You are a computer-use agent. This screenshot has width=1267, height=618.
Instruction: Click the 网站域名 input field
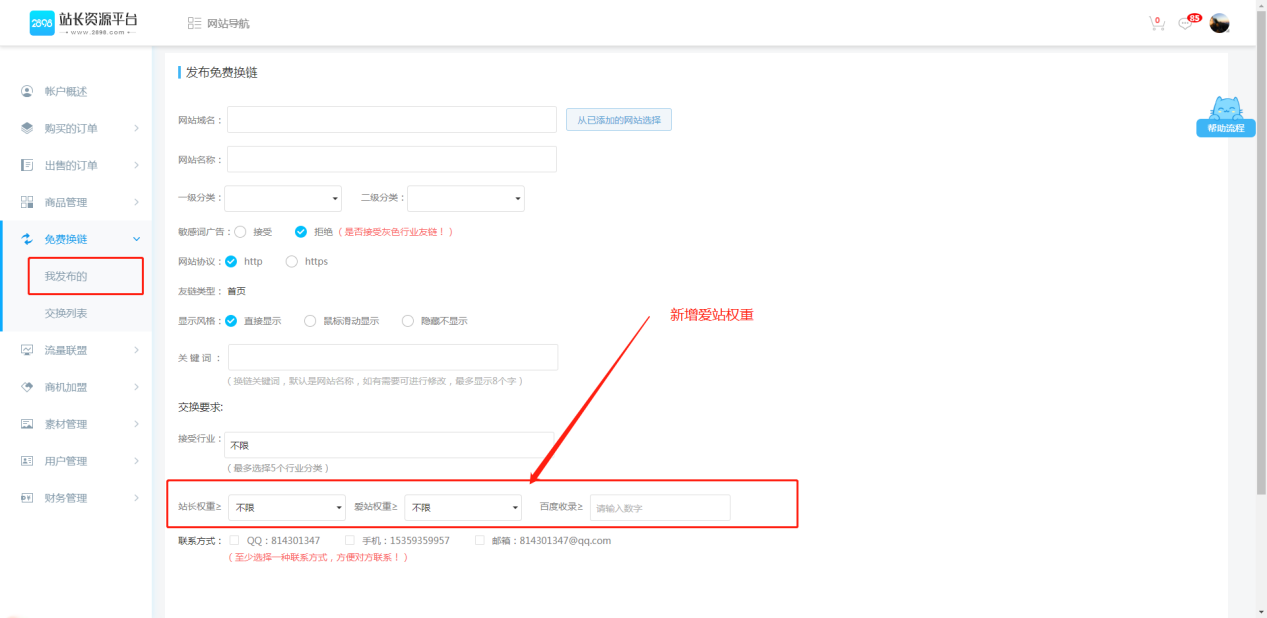[391, 120]
